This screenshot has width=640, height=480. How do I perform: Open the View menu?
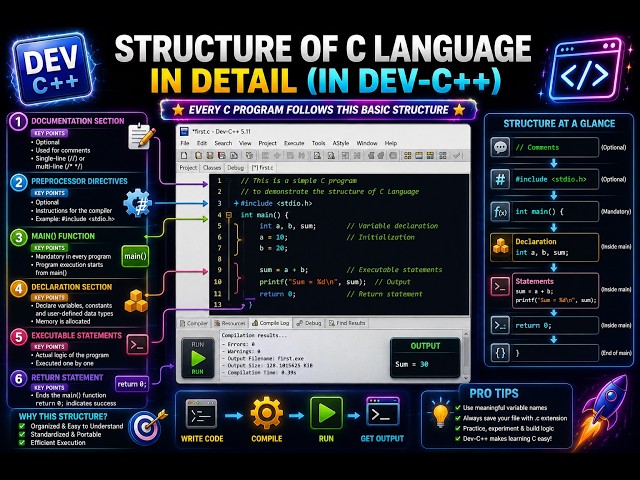tap(245, 143)
